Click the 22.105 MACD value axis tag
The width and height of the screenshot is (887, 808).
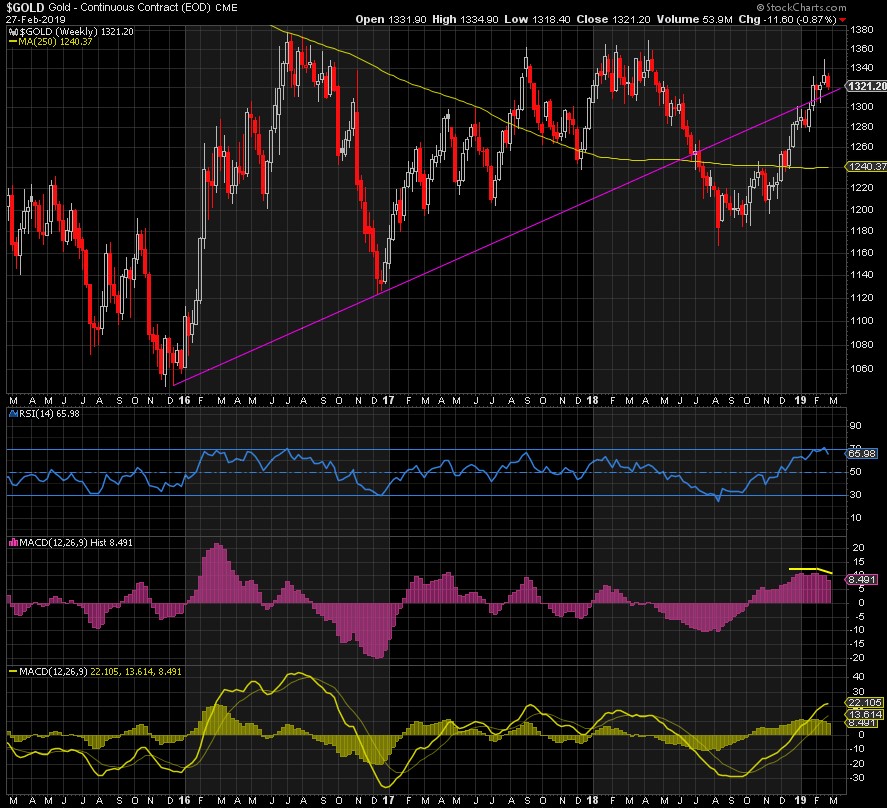[x=867, y=702]
